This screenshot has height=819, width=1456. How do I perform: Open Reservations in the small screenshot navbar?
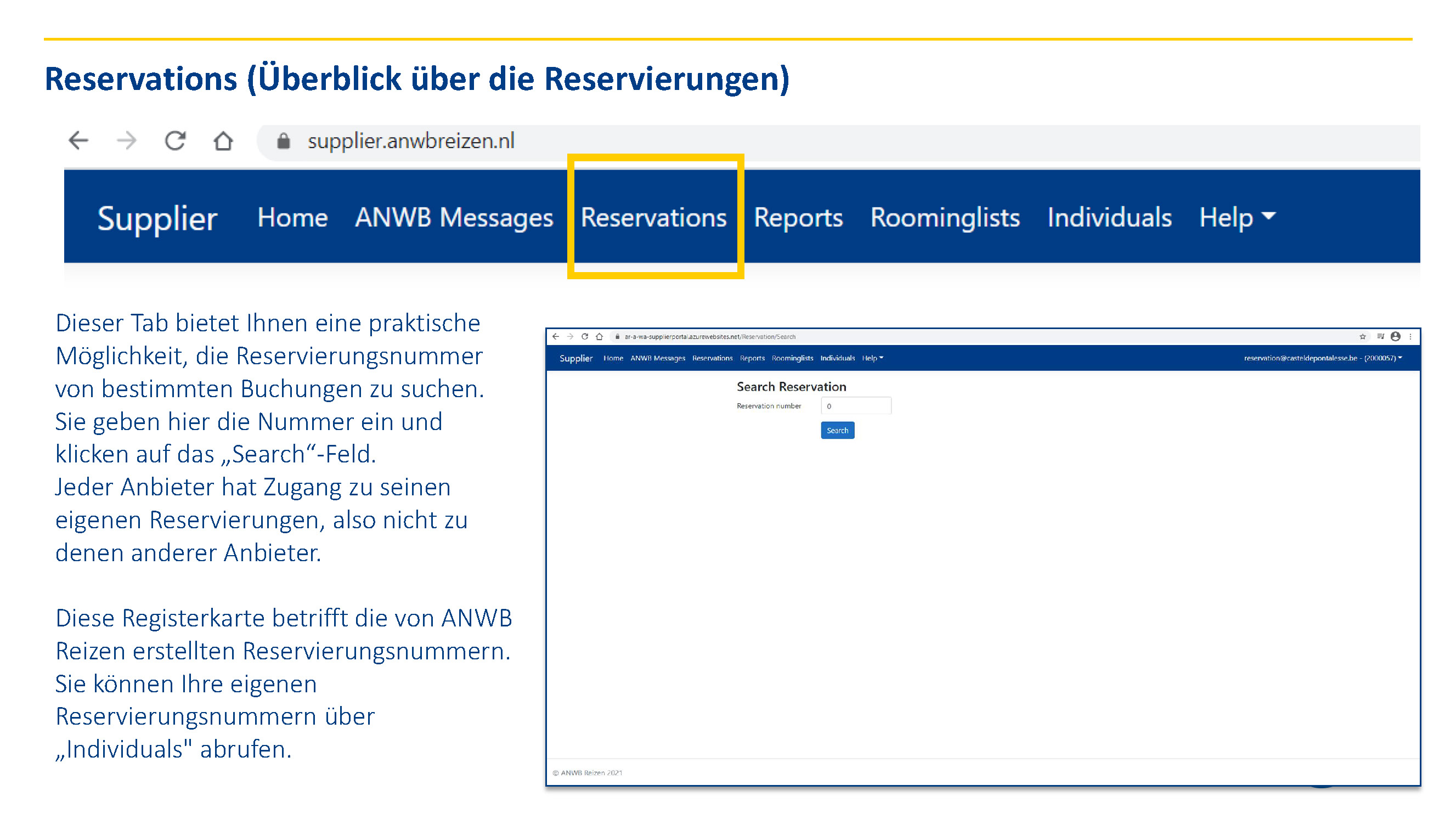click(x=712, y=358)
